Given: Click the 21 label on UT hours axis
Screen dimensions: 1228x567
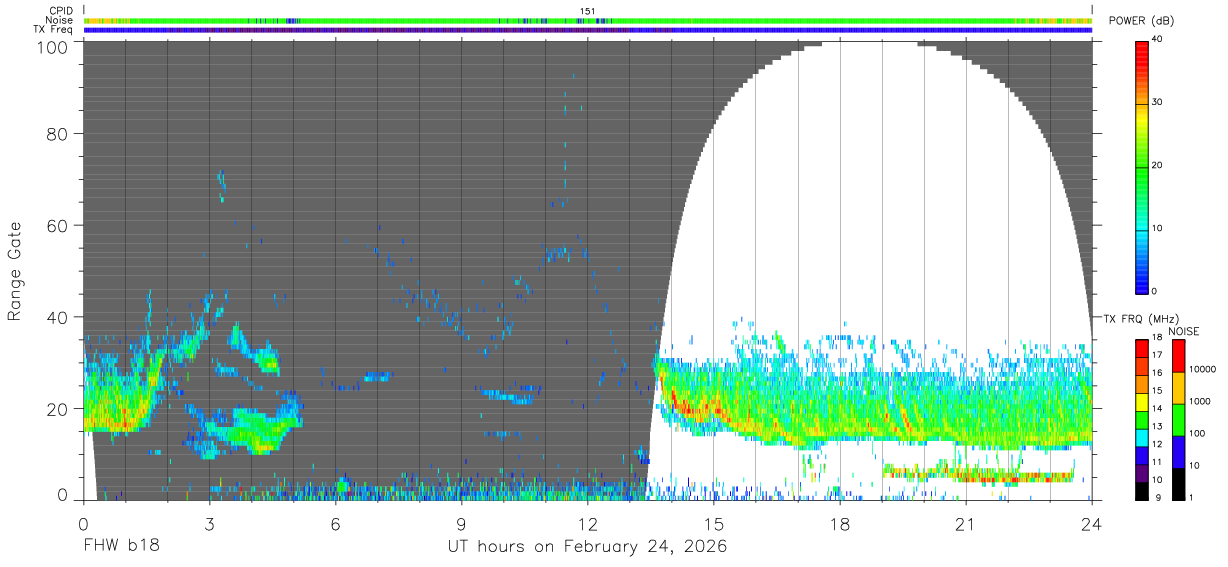Looking at the screenshot, I should point(965,523).
